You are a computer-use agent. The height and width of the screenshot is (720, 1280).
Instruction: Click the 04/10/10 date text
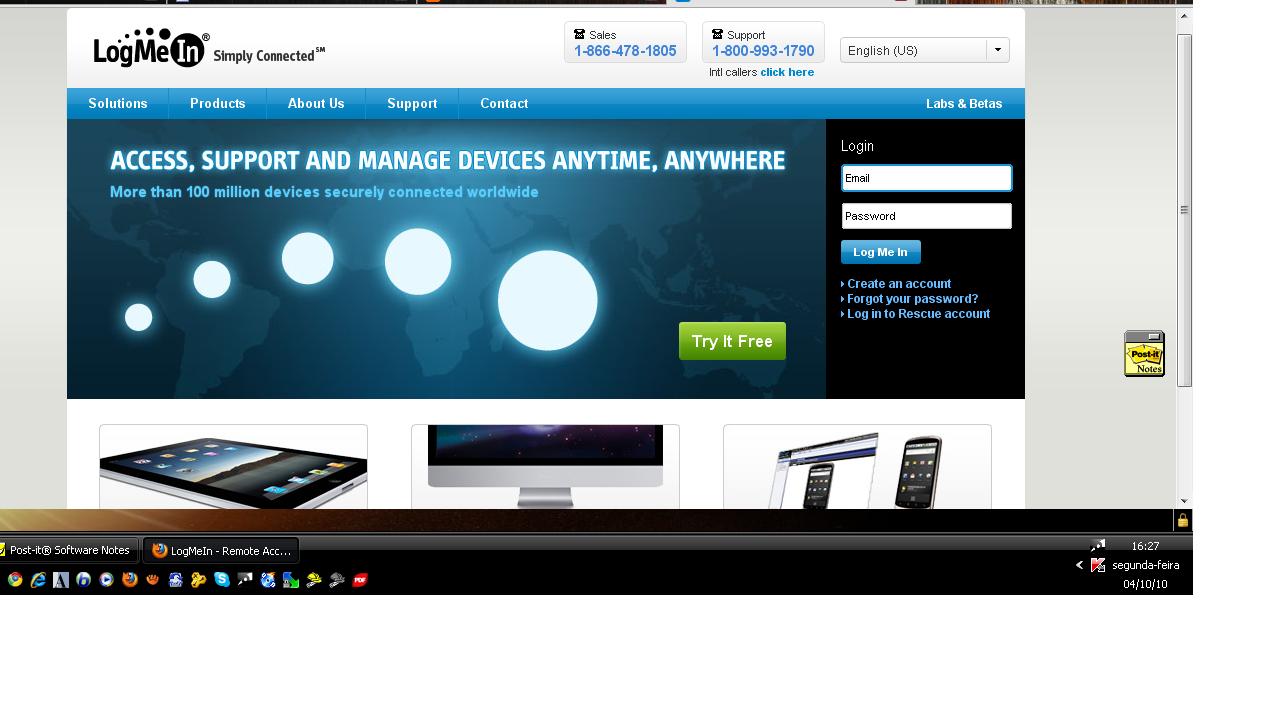tap(1145, 584)
